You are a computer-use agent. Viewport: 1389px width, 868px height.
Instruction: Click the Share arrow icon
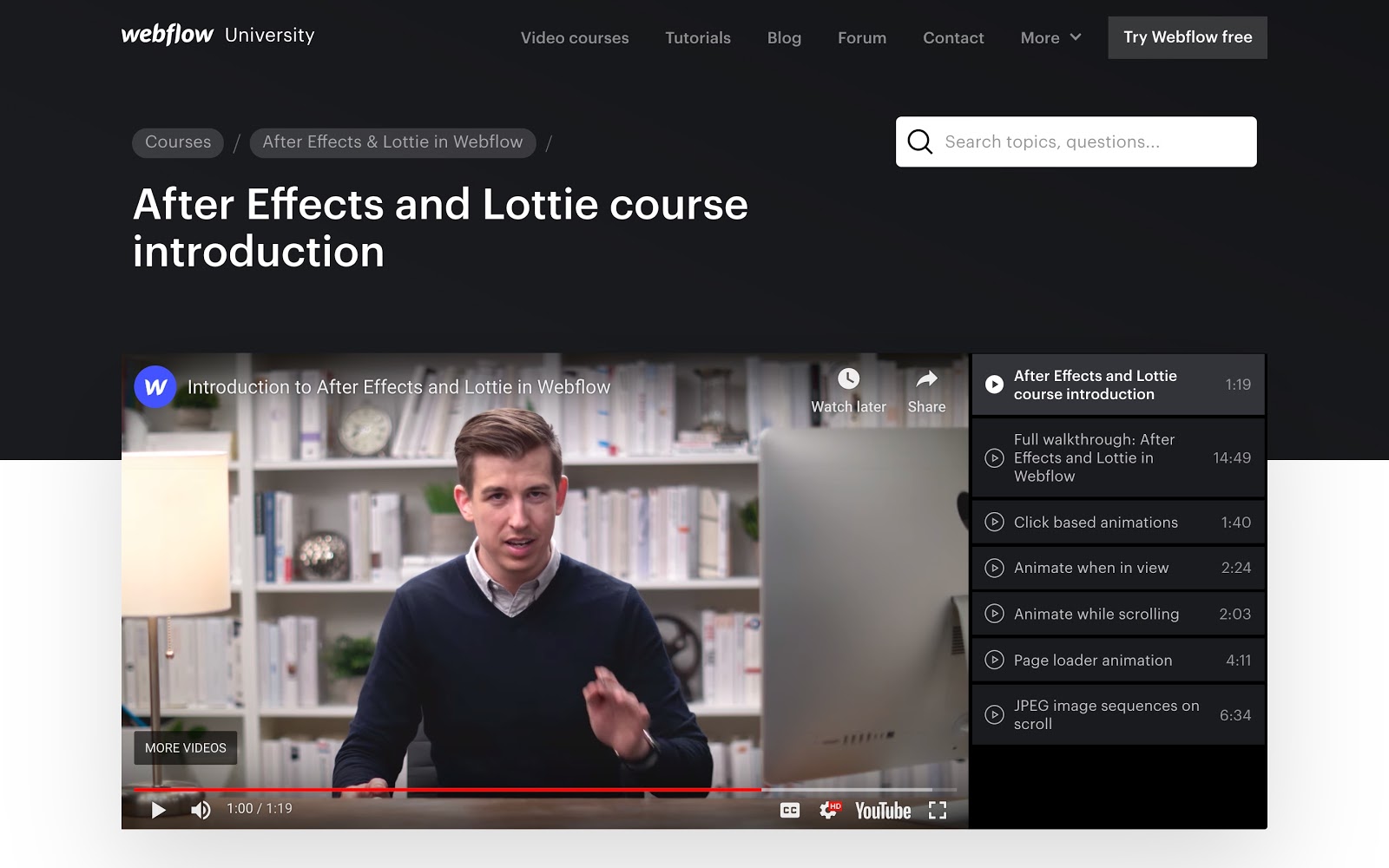[926, 378]
